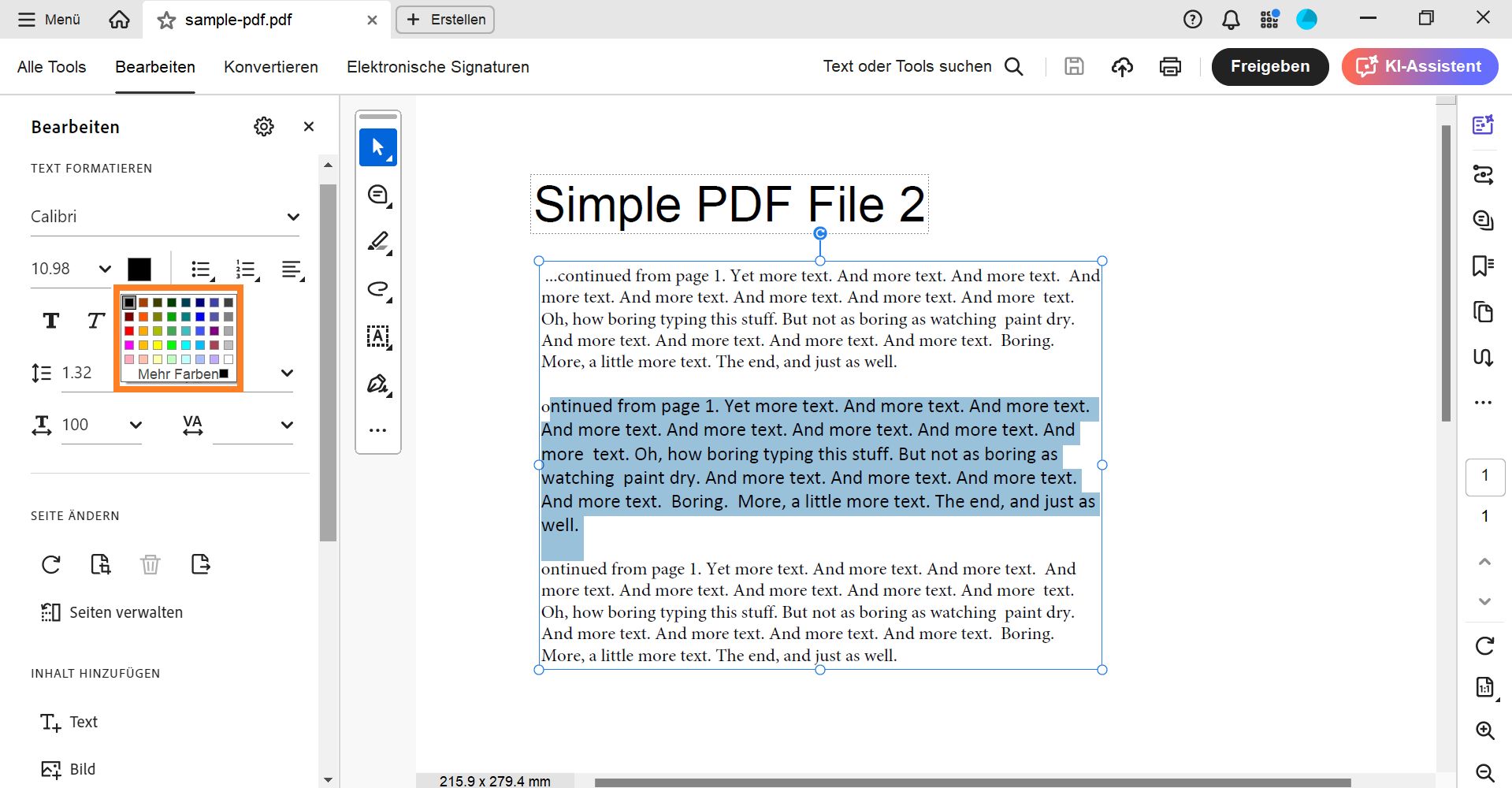
Task: Expand the line spacing 1.32 dropdown
Action: 287,373
